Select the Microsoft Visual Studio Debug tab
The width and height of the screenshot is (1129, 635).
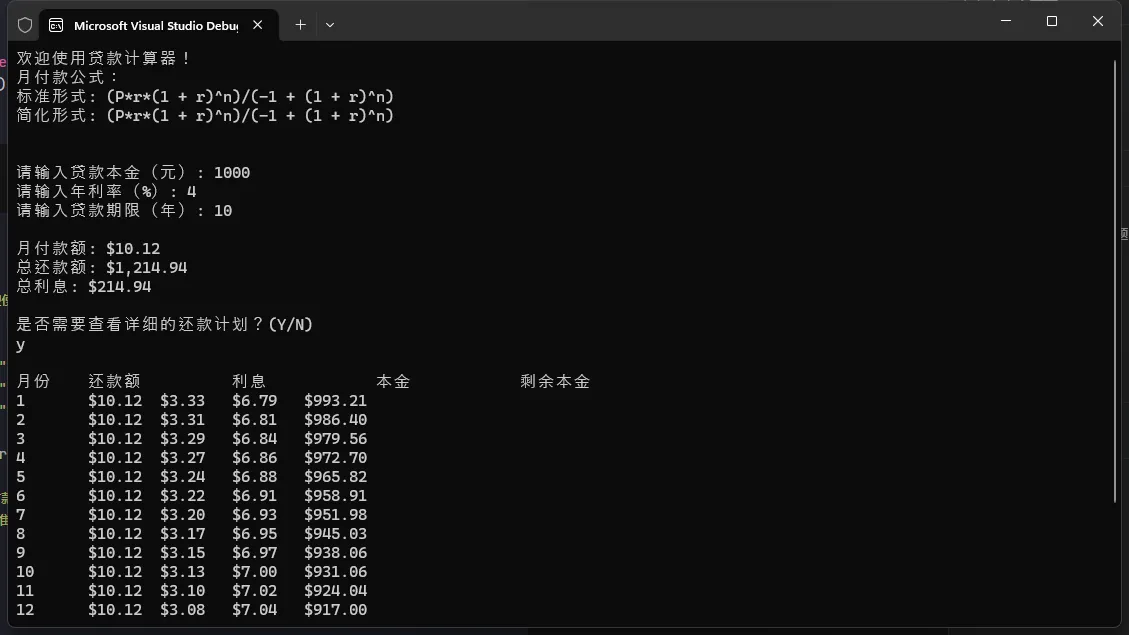coord(155,25)
